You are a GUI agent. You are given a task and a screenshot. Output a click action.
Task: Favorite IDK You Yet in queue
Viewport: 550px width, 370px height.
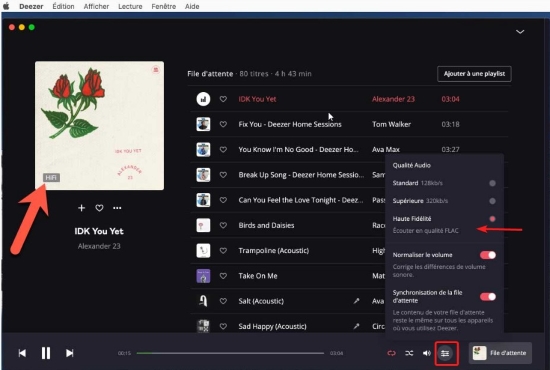point(223,99)
